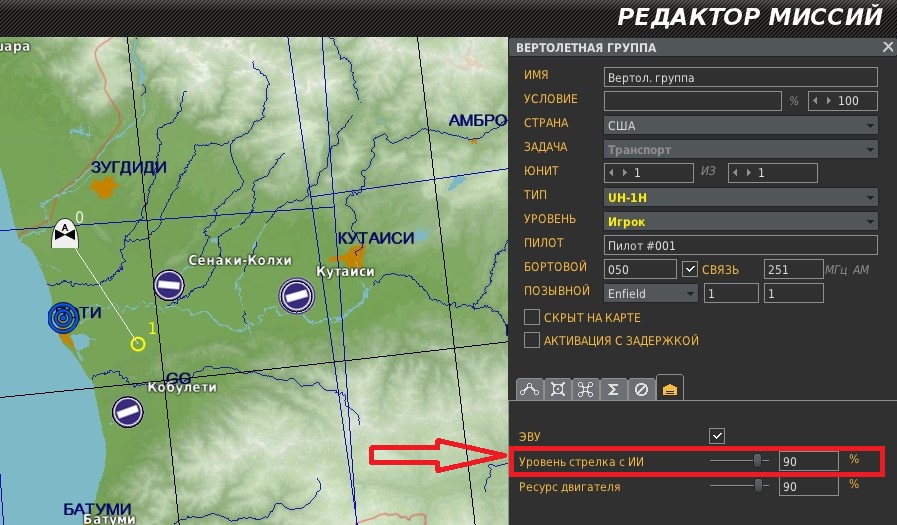Click the Кобулети airfield label
The width and height of the screenshot is (897, 525).
(x=182, y=387)
